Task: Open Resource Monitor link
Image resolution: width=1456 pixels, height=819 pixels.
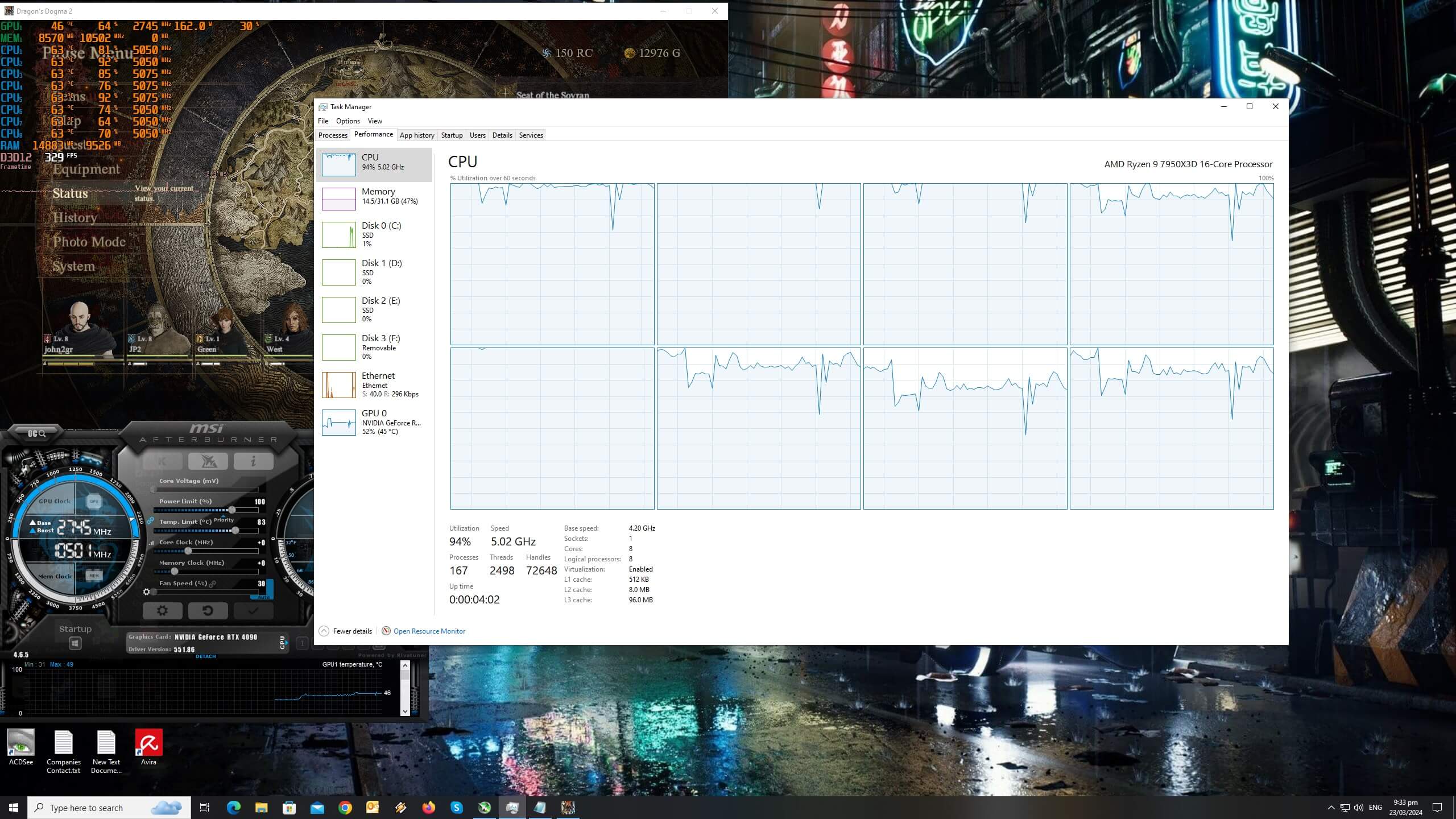Action: point(429,631)
